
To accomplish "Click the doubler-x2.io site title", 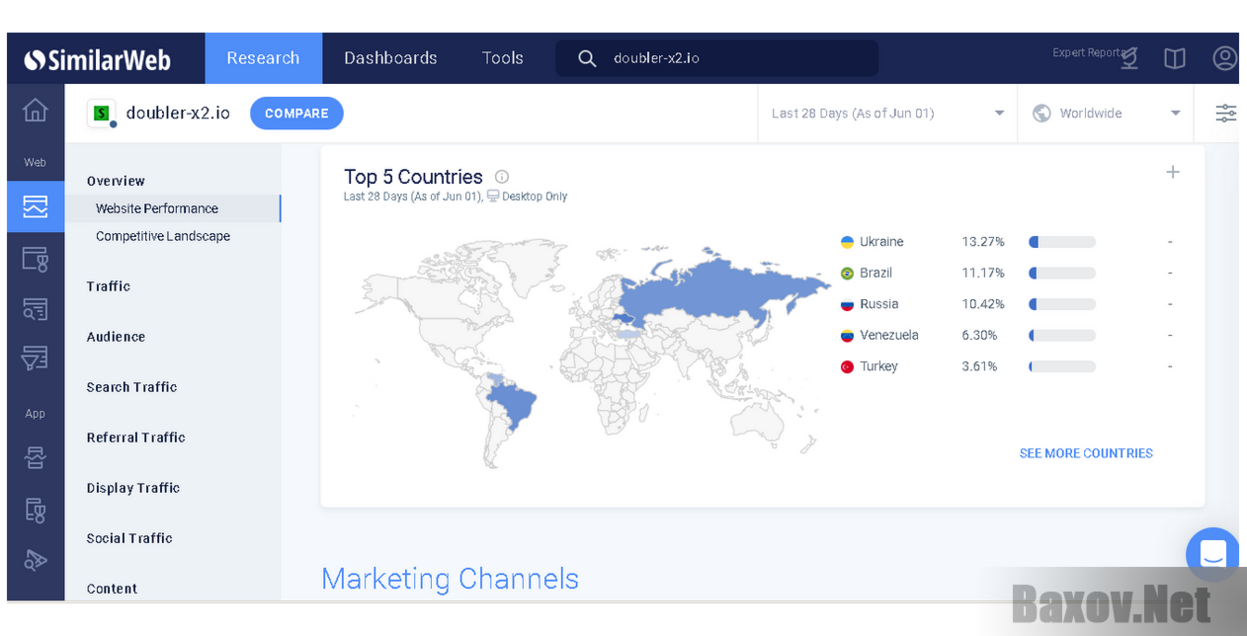I will (178, 113).
